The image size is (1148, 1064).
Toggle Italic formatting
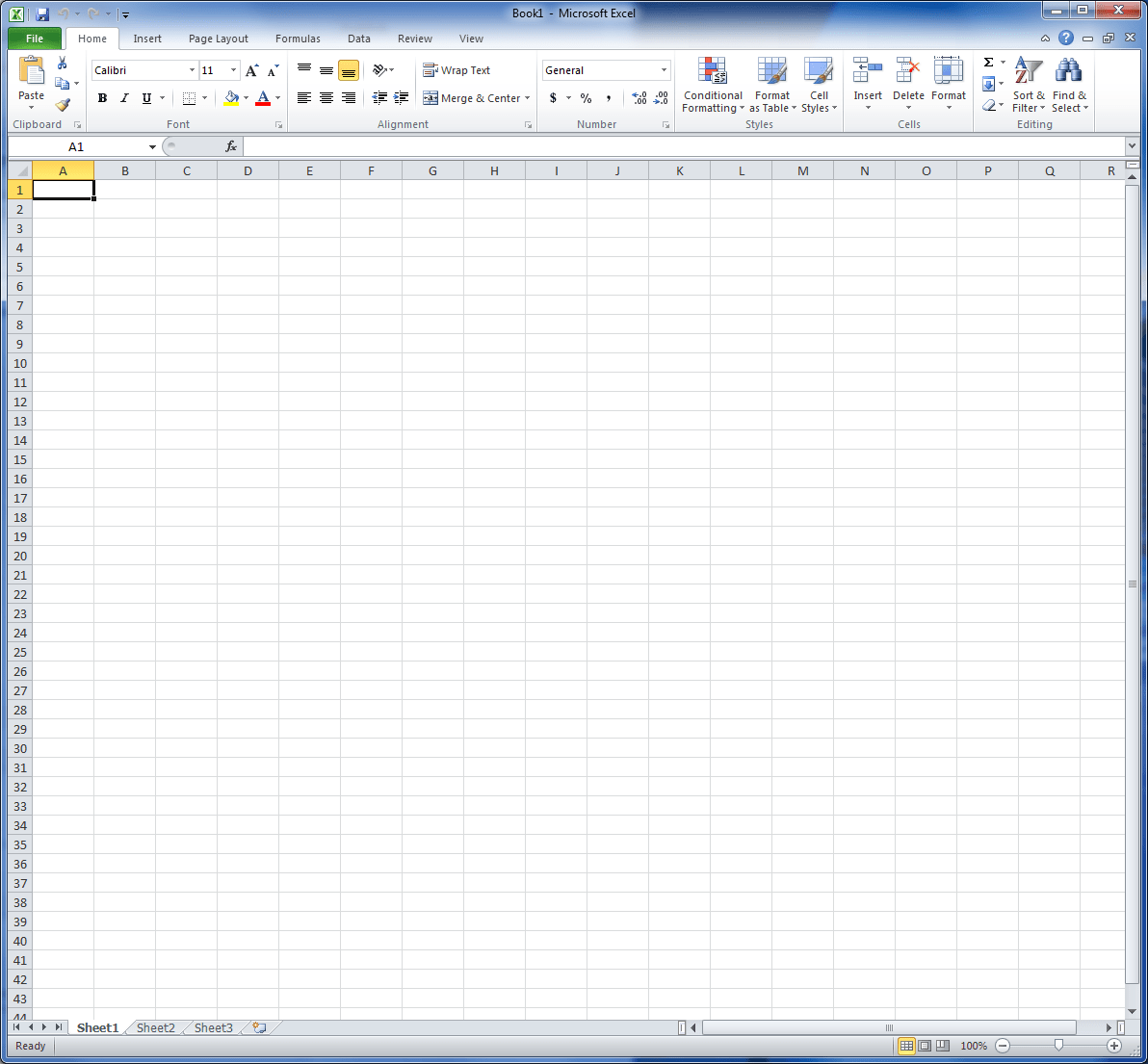point(124,98)
